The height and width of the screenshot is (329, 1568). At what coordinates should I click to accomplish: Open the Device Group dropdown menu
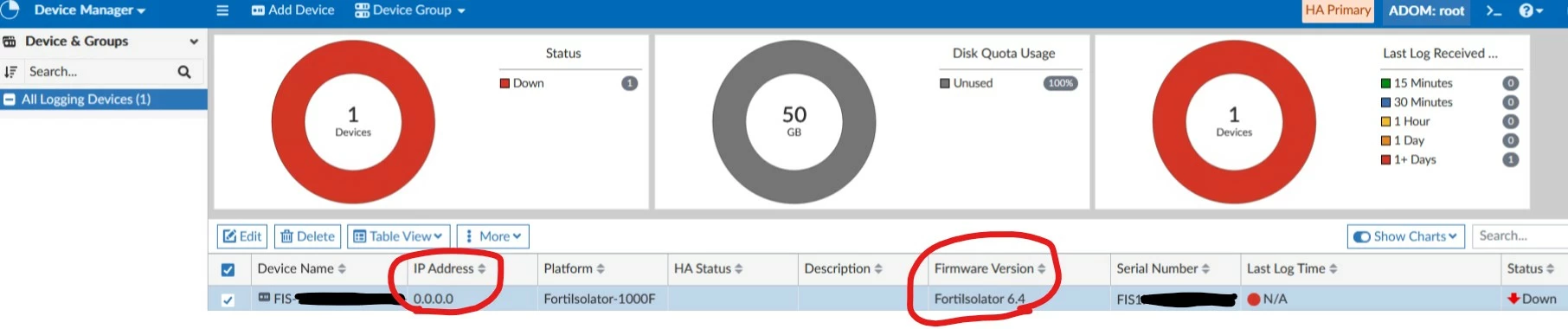(x=410, y=10)
